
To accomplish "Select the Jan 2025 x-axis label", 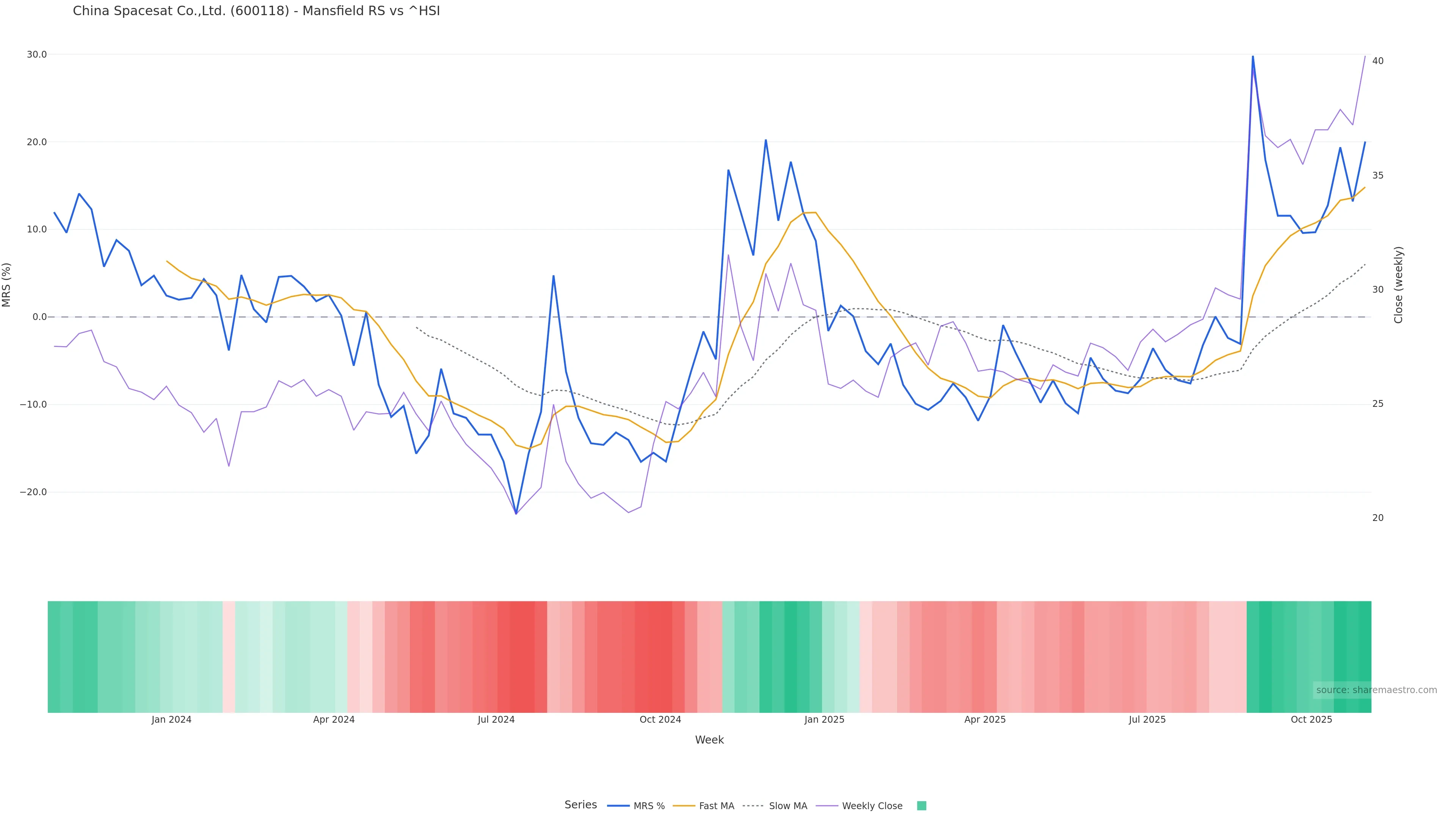I will [824, 720].
